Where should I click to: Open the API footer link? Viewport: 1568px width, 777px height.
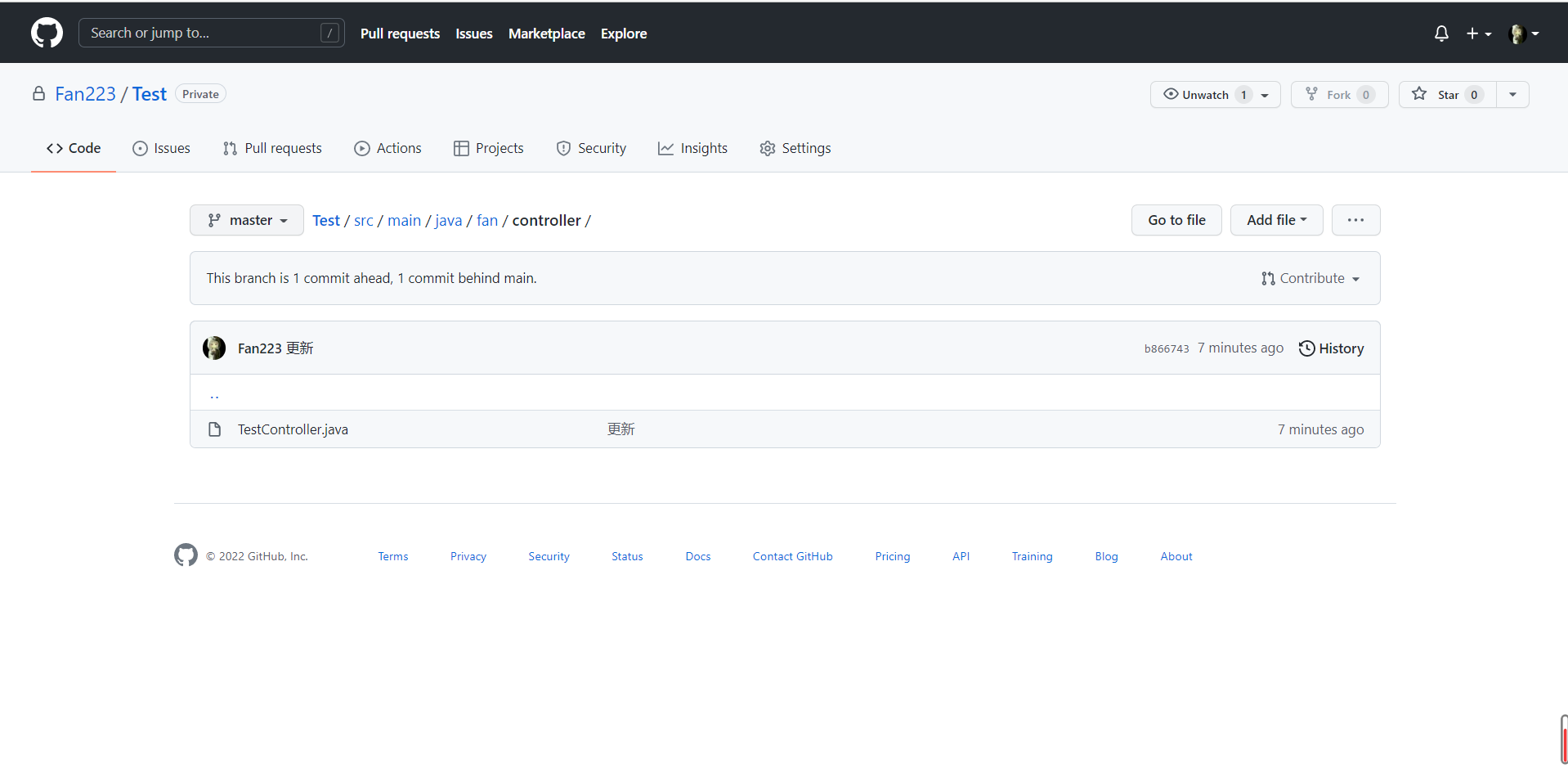click(x=961, y=556)
